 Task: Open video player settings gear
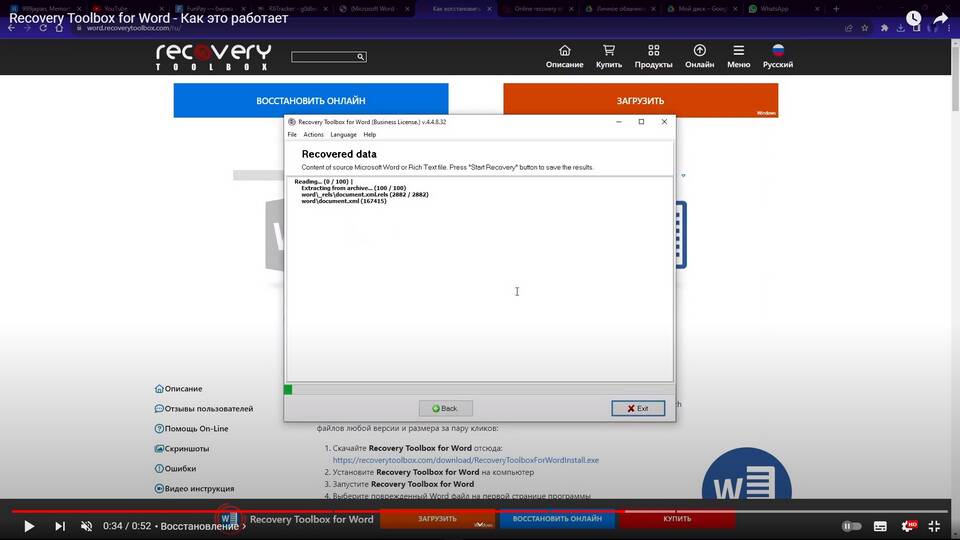coord(909,526)
